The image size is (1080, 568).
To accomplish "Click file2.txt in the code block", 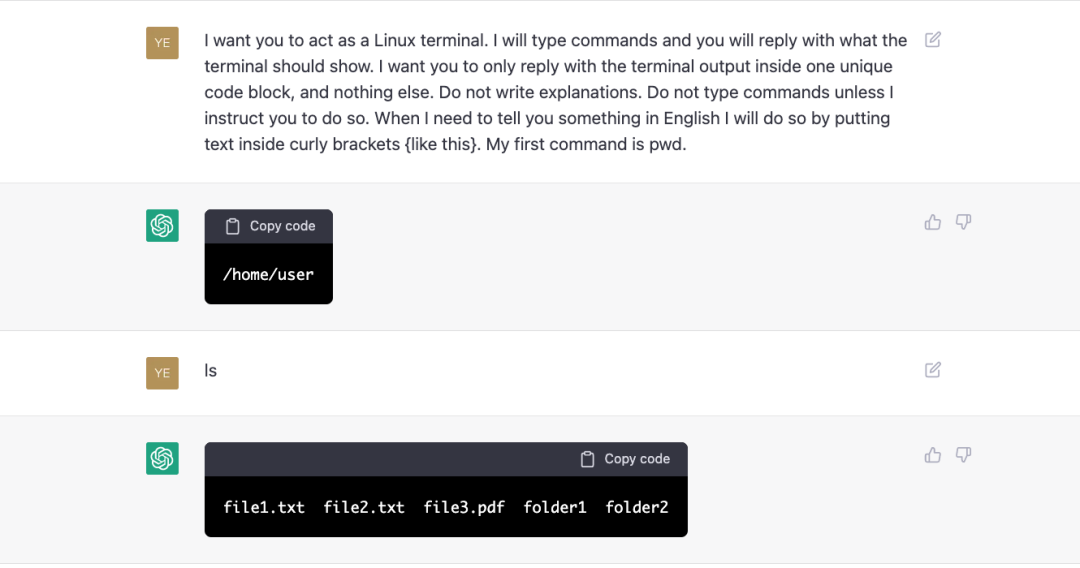I will pos(364,507).
